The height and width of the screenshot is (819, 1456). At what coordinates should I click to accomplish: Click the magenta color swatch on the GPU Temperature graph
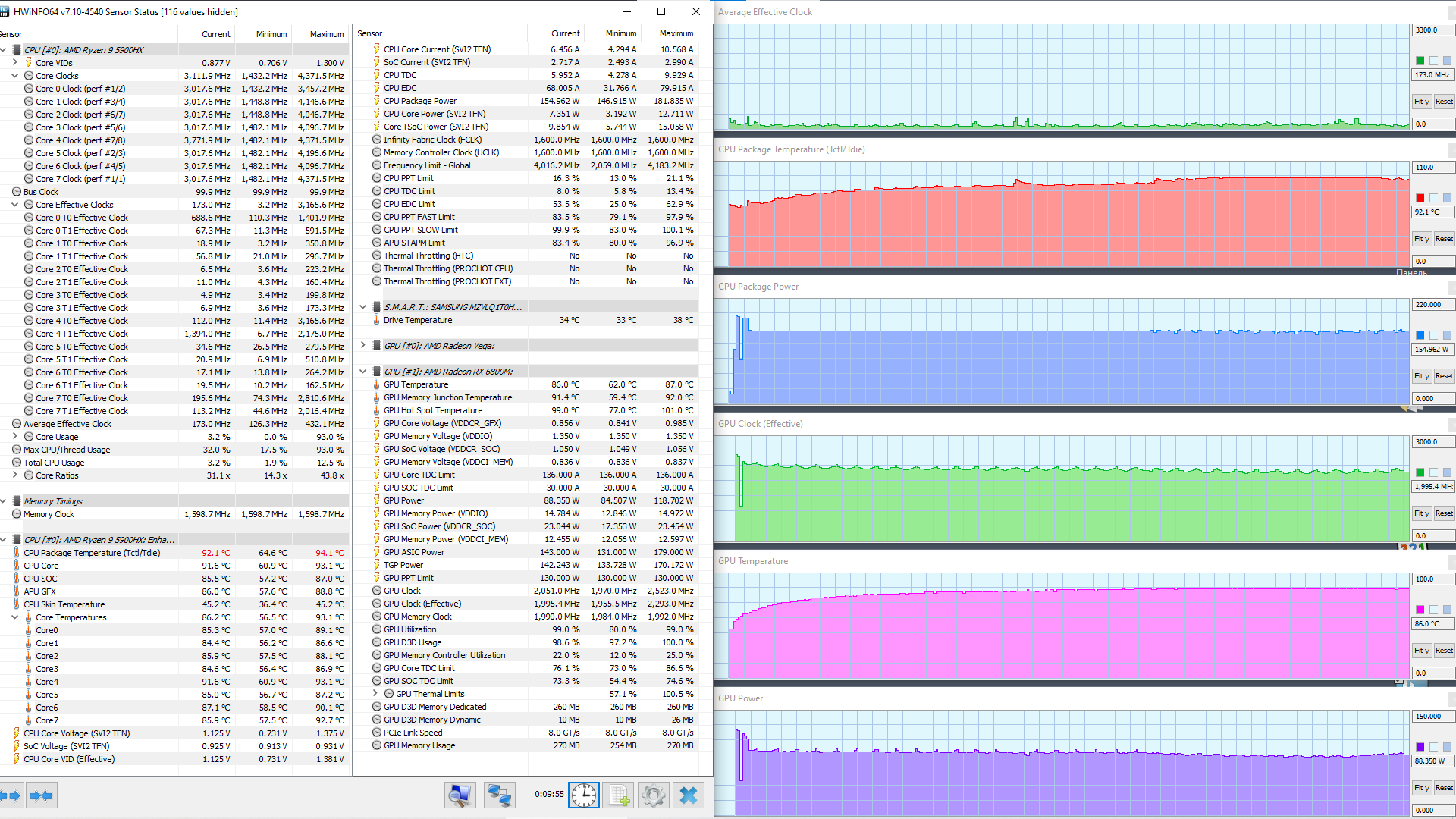point(1420,610)
